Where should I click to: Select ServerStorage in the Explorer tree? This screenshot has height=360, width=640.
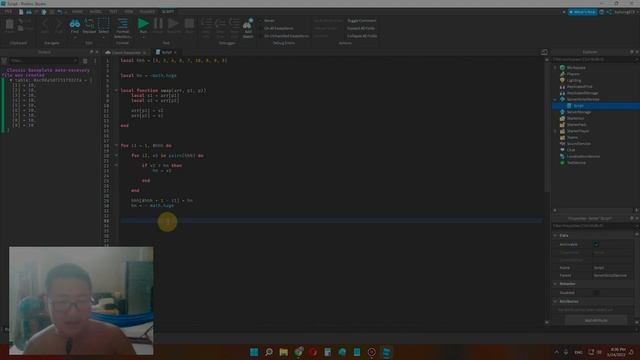click(578, 112)
